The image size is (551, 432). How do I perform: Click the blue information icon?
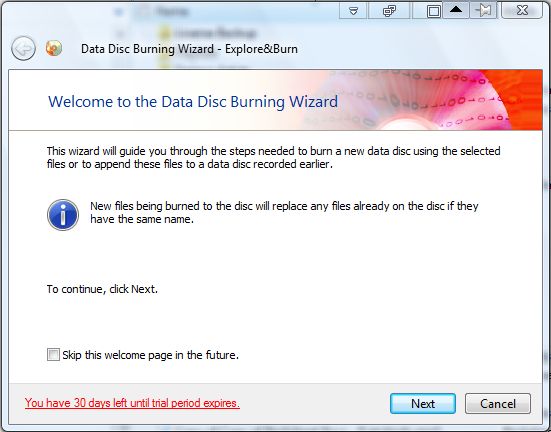pos(63,215)
